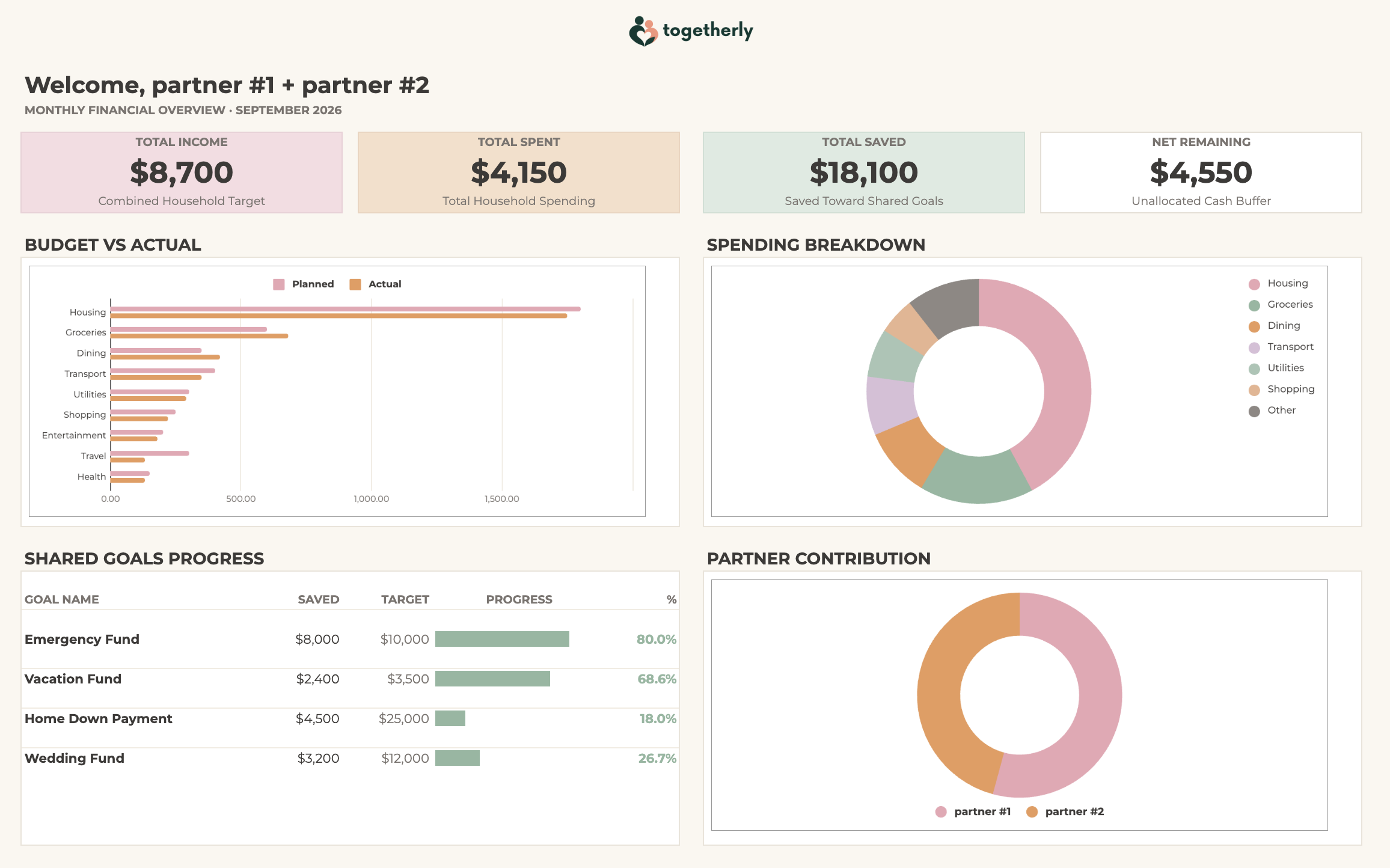The image size is (1390, 868).
Task: Click the $25,000 target amount
Action: tap(404, 718)
